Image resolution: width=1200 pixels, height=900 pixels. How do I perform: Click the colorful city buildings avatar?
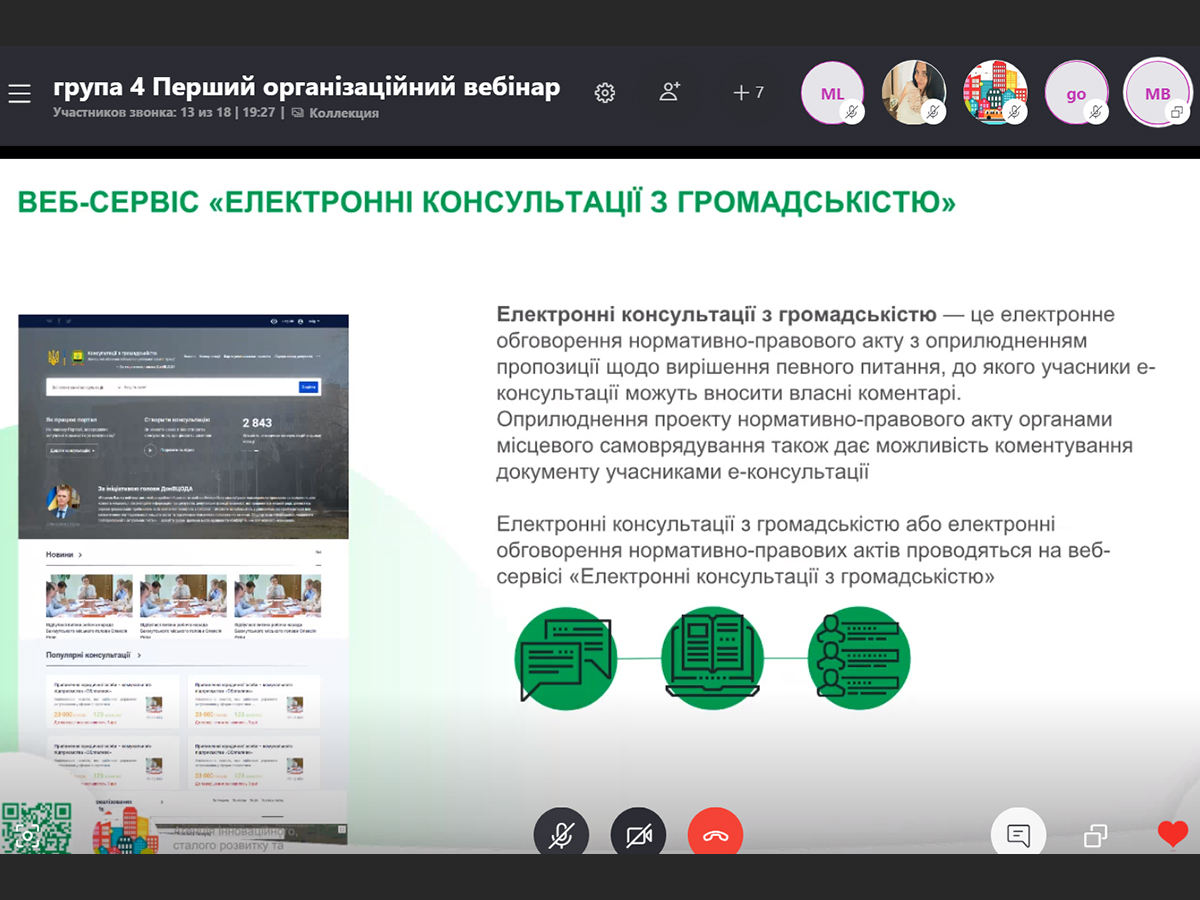(x=994, y=93)
